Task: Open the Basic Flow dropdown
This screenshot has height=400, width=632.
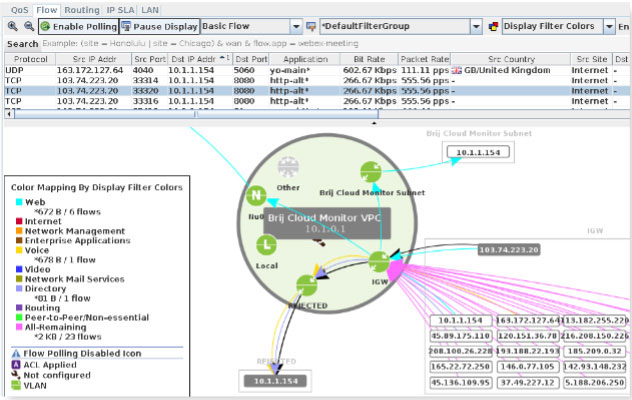Action: (x=295, y=26)
